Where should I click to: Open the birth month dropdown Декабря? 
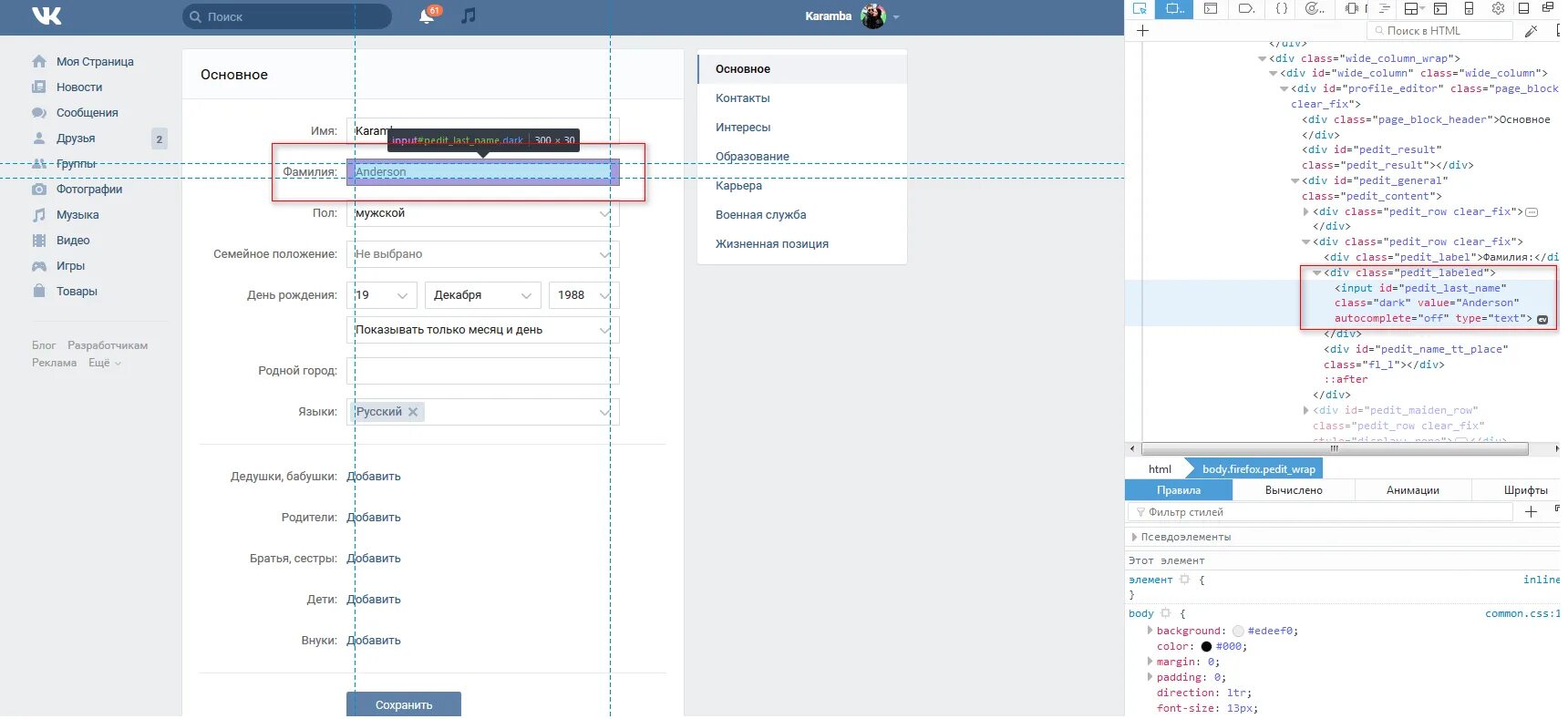click(x=483, y=295)
